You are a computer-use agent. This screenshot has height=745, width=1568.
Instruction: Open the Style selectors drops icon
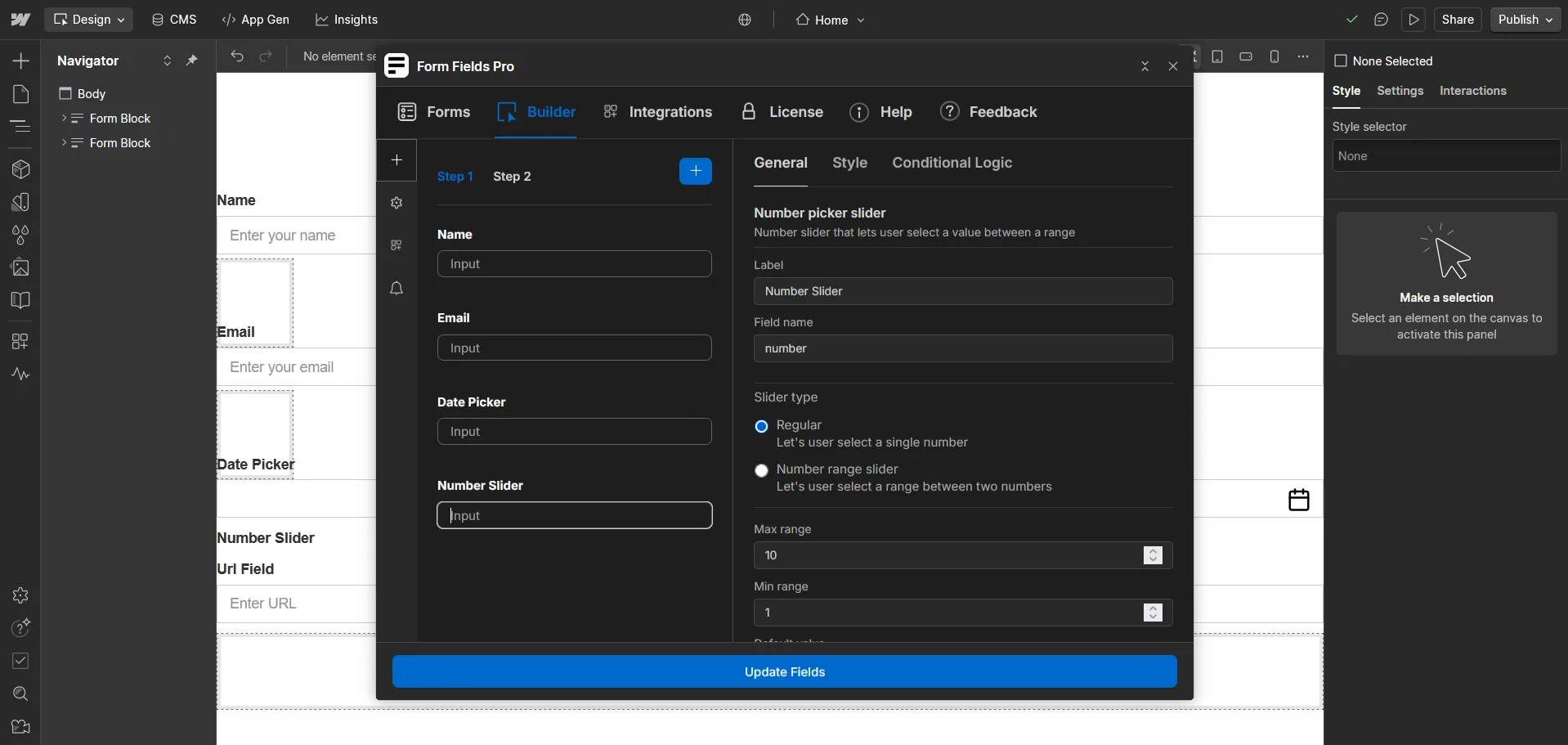click(x=20, y=235)
